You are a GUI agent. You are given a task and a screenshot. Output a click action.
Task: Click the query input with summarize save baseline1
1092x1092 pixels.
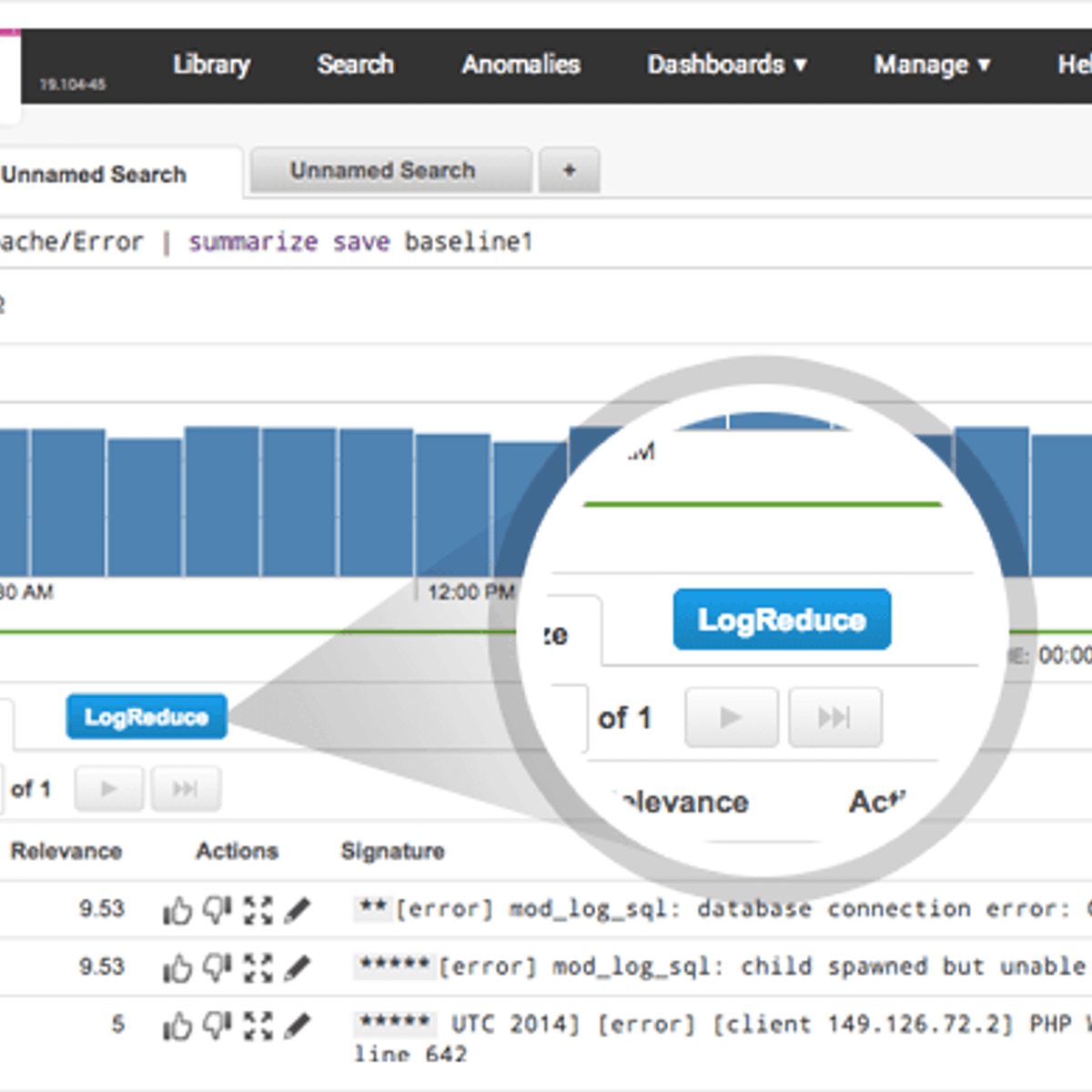tap(546, 242)
